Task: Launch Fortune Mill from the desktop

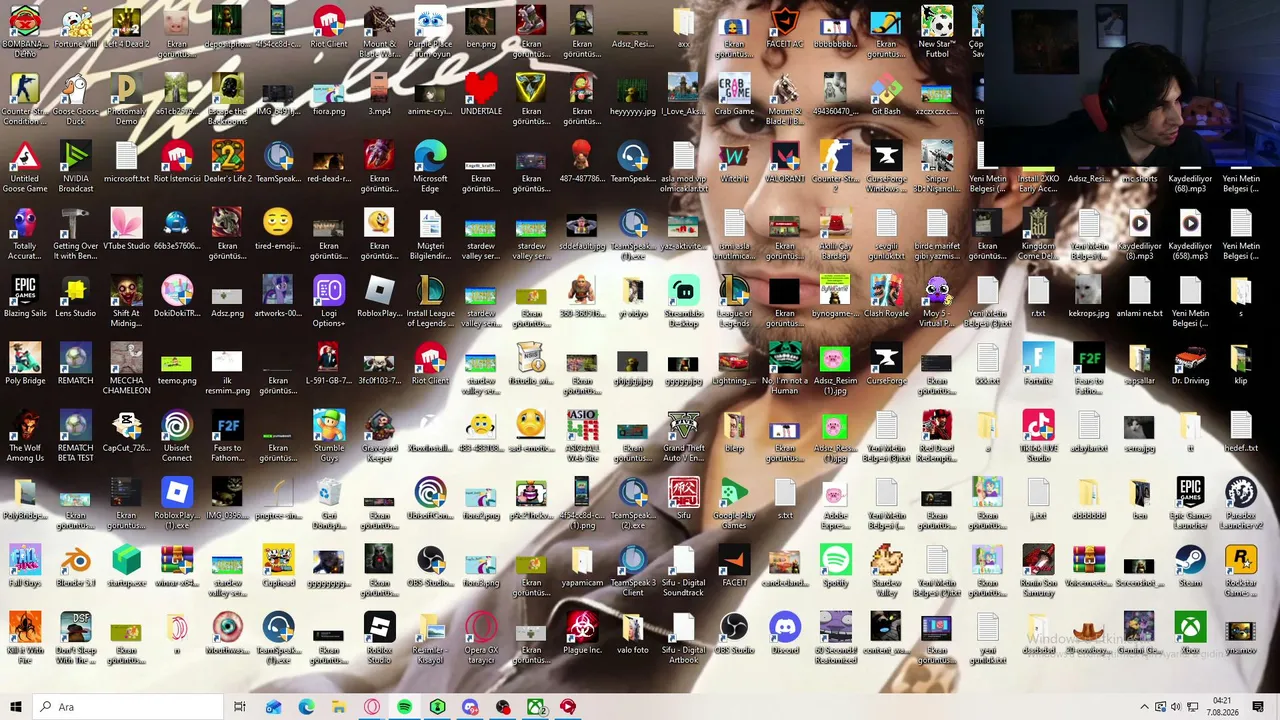Action: tap(76, 28)
